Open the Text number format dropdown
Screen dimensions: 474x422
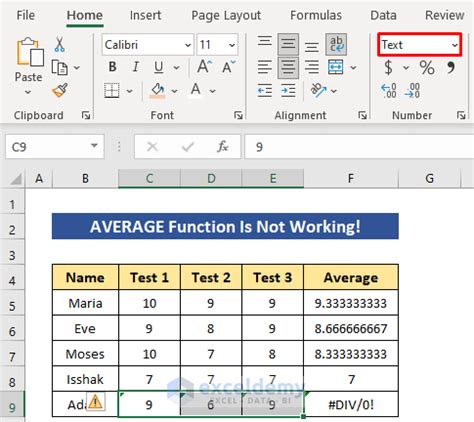pos(420,44)
